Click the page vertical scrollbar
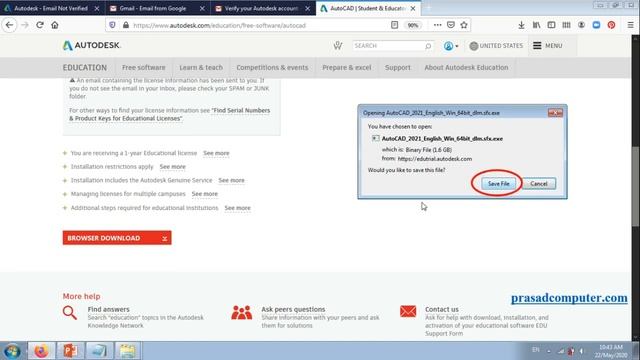The image size is (640, 360). point(636,186)
